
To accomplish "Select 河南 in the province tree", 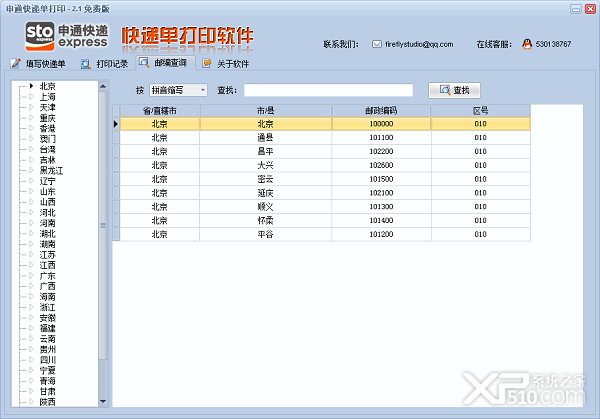I will click(47, 223).
